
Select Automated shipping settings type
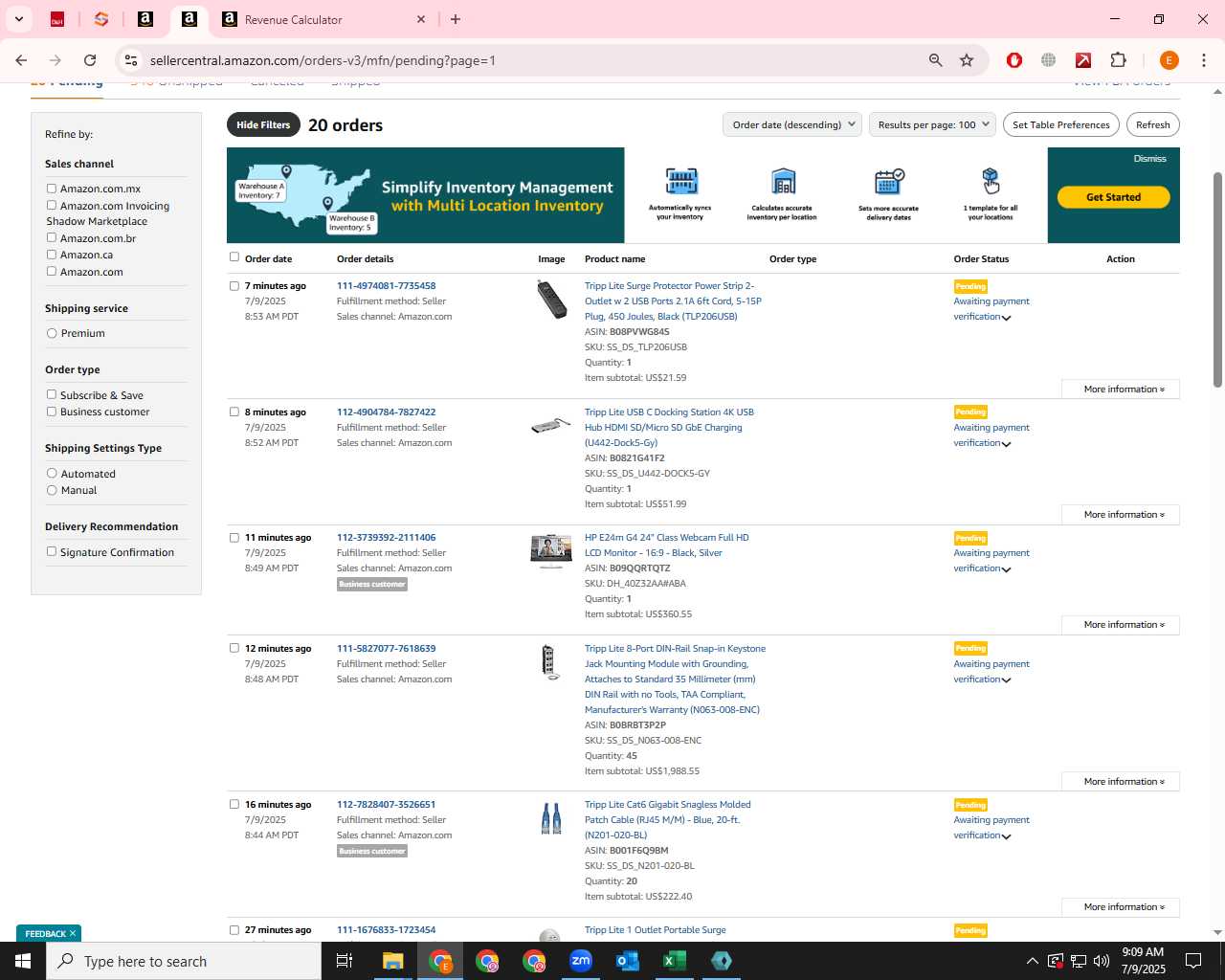[52, 473]
